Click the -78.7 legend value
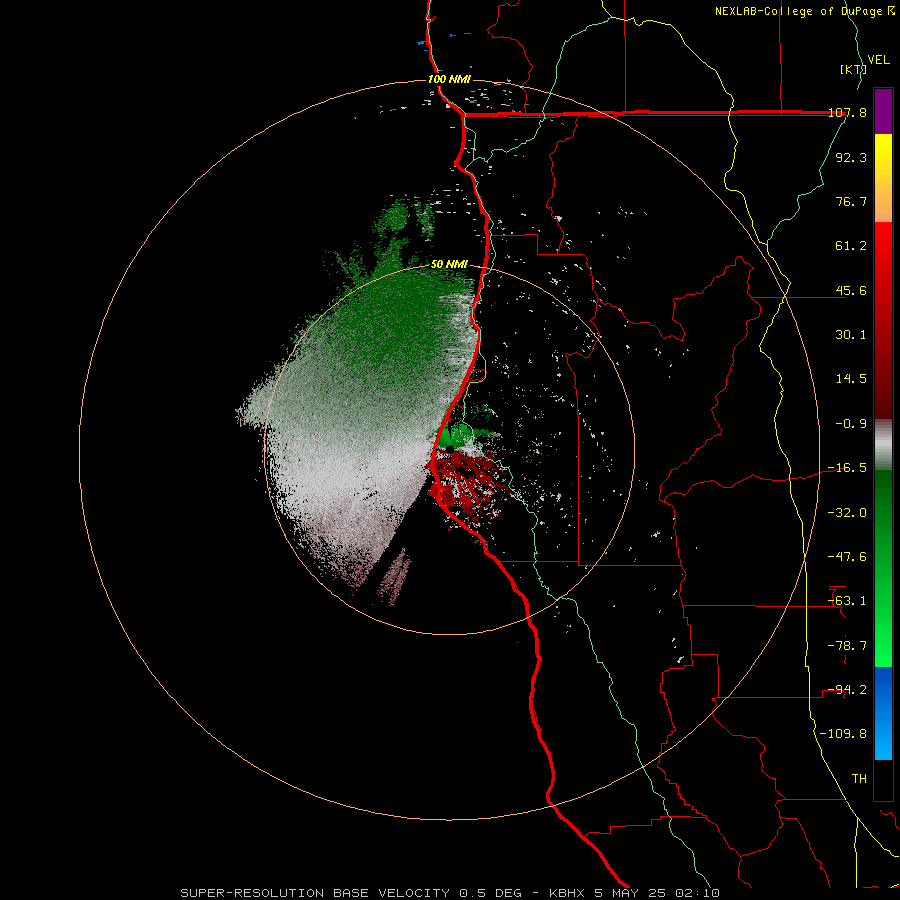 coord(847,646)
